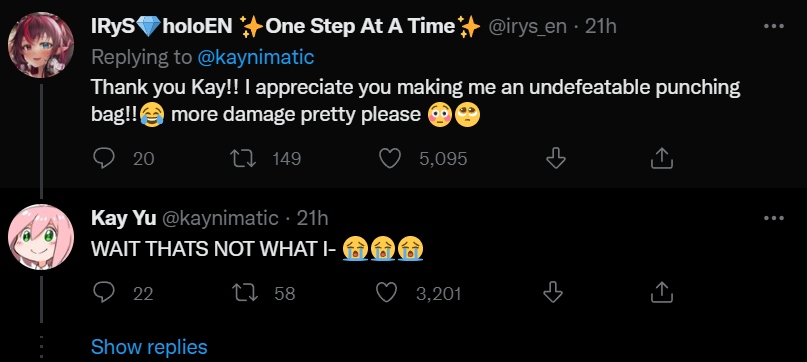
Task: Click Kay Yu display name
Action: pyautogui.click(x=124, y=218)
